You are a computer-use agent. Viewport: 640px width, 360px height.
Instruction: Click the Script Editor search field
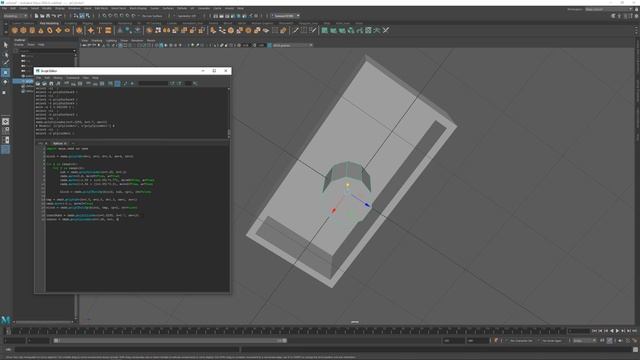(x=153, y=83)
